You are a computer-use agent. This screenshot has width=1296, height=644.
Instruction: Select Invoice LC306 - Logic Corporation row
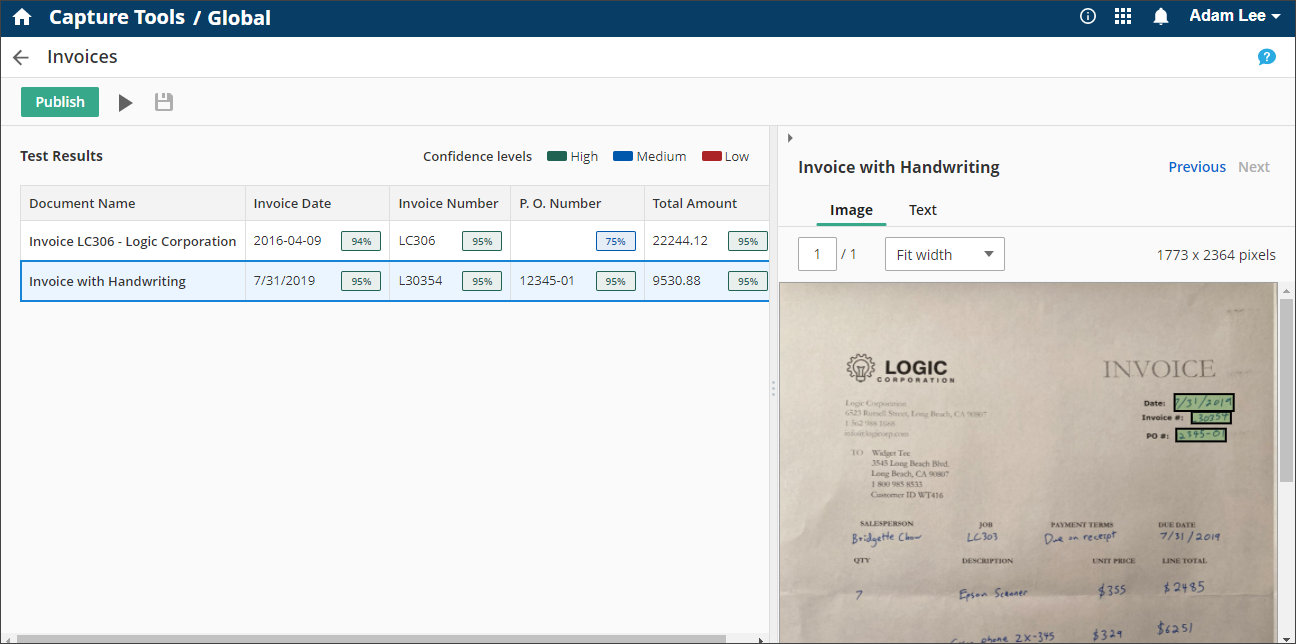(x=132, y=241)
